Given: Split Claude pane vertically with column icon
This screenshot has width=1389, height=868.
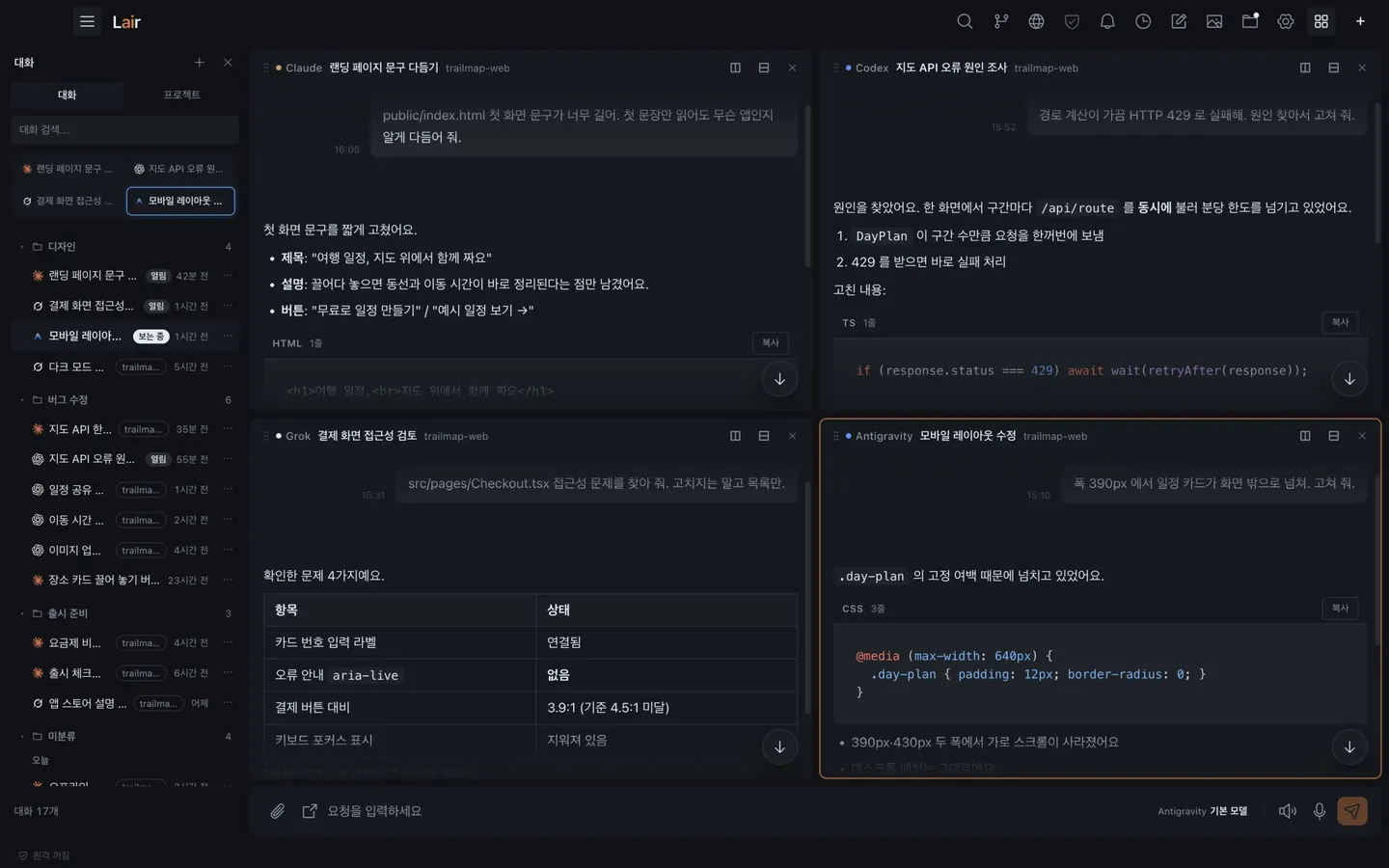Looking at the screenshot, I should coord(735,68).
